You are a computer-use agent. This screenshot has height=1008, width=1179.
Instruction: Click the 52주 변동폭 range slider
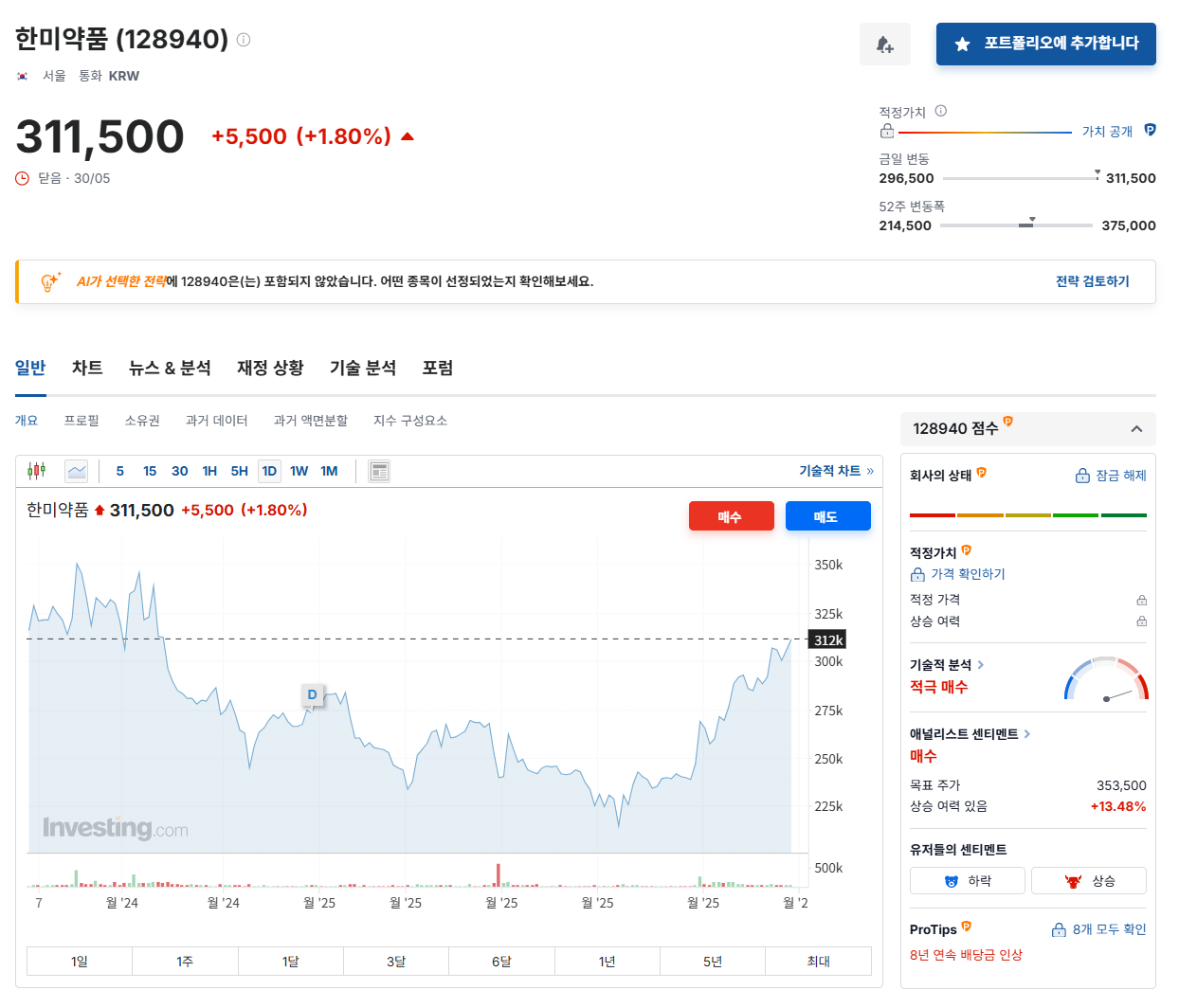pyautogui.click(x=1016, y=225)
